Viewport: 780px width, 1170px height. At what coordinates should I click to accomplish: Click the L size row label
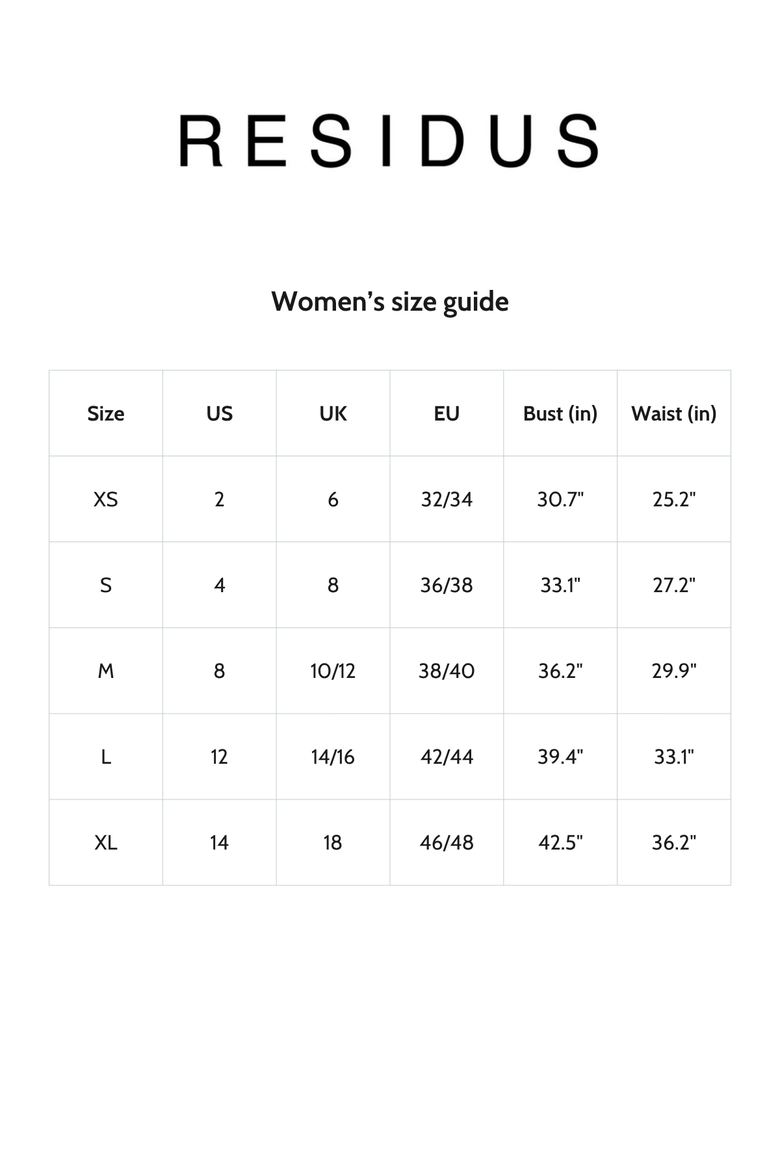pos(106,757)
